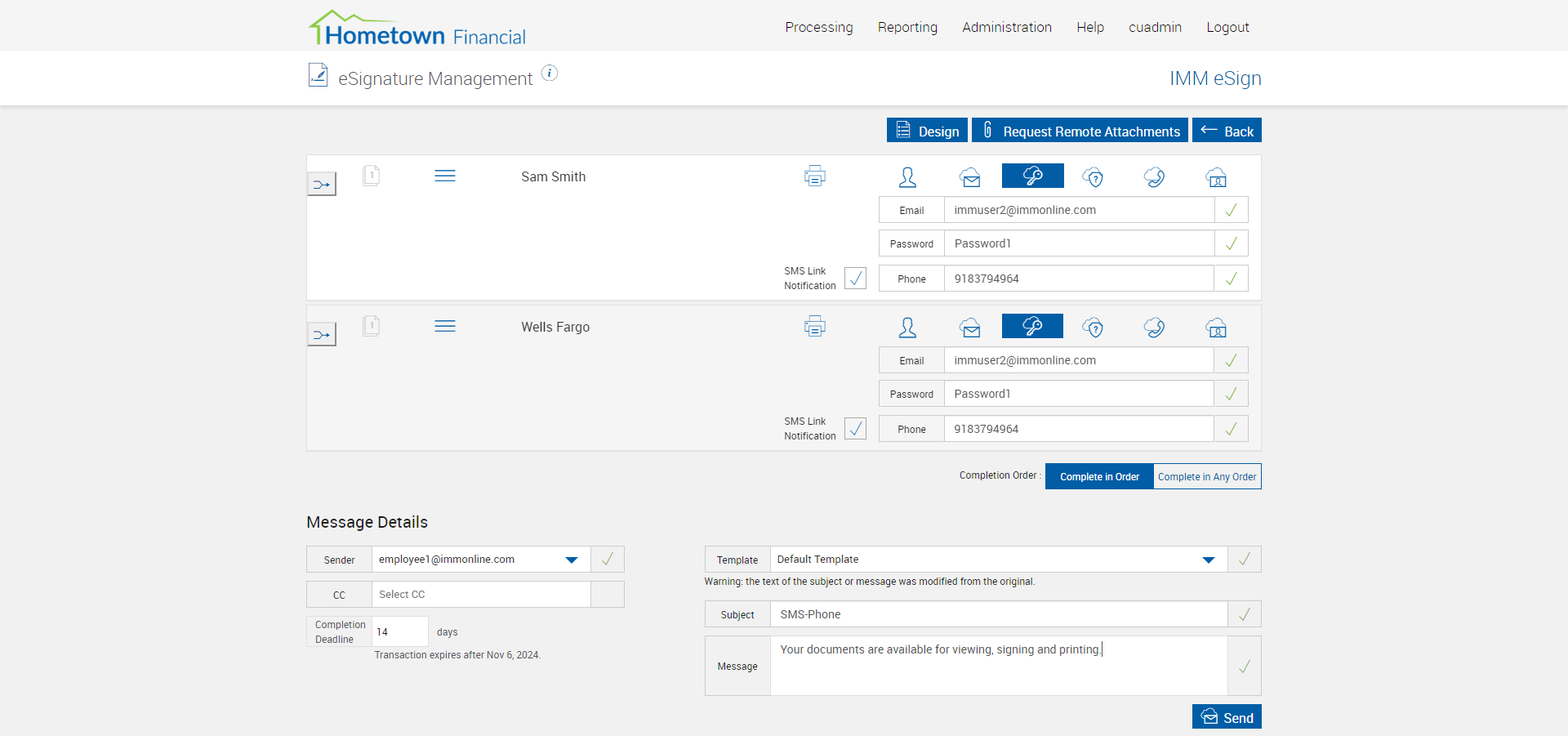Open the Select CC dropdown field
Image resolution: width=1568 pixels, height=736 pixels.
480,595
